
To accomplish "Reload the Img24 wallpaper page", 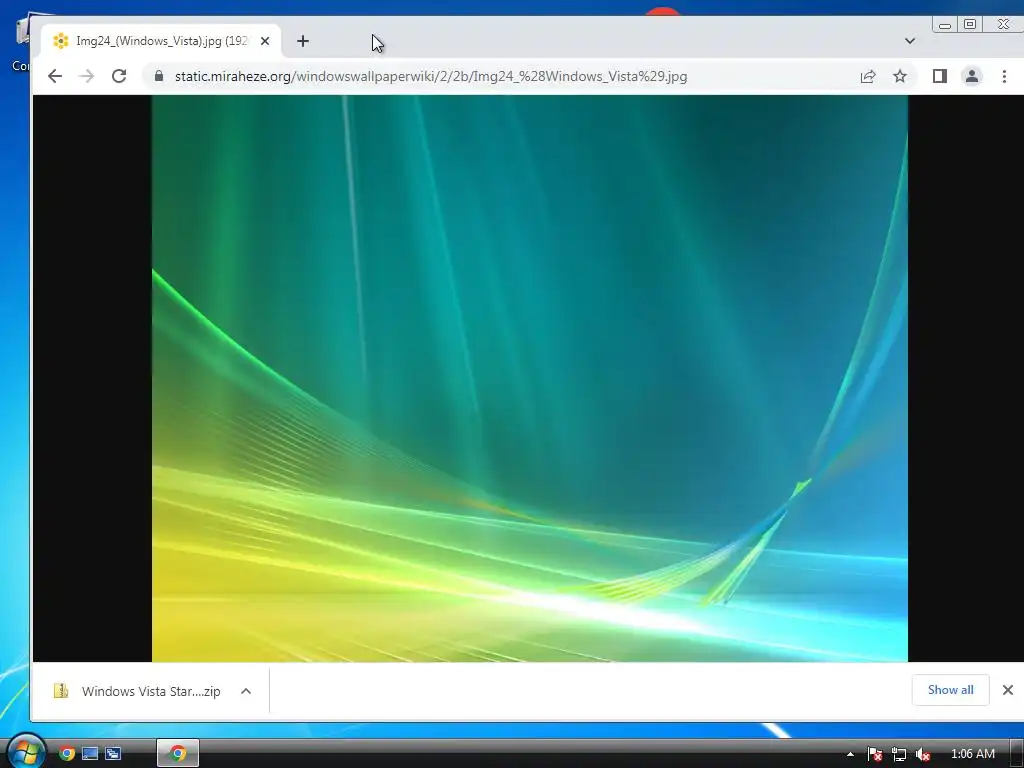I will coord(119,76).
